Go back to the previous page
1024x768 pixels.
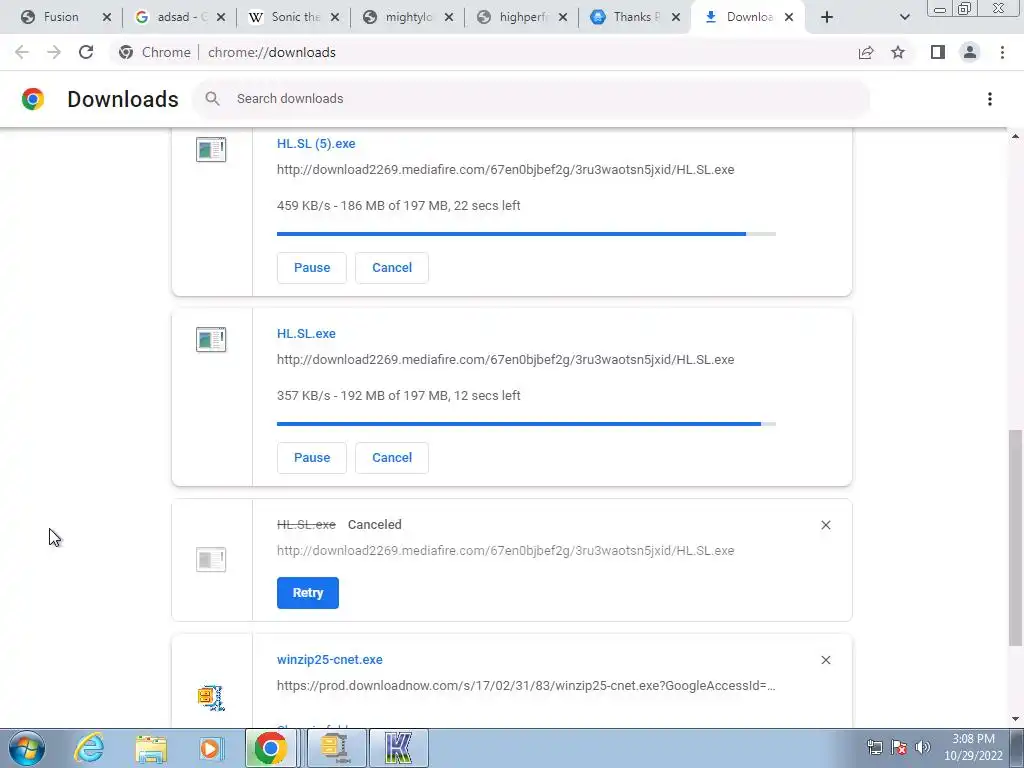click(x=22, y=52)
